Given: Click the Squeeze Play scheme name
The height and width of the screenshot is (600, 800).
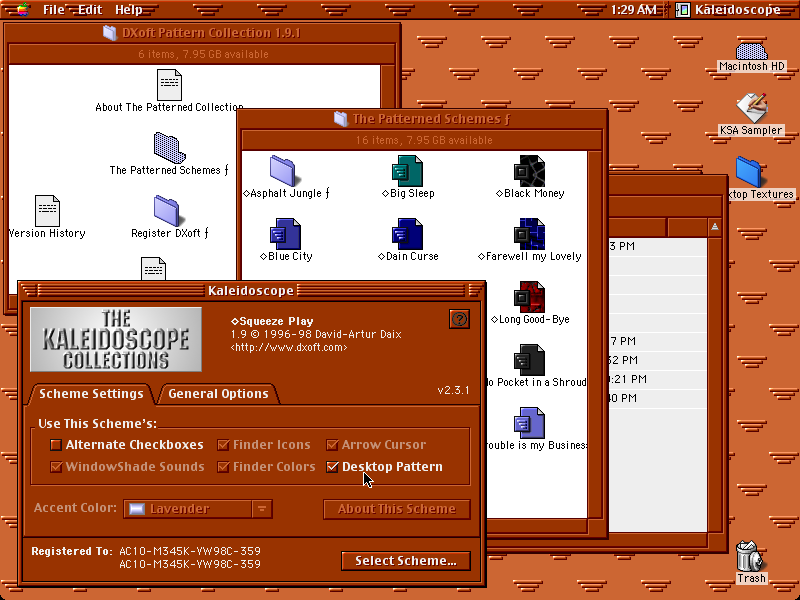Looking at the screenshot, I should click(272, 321).
